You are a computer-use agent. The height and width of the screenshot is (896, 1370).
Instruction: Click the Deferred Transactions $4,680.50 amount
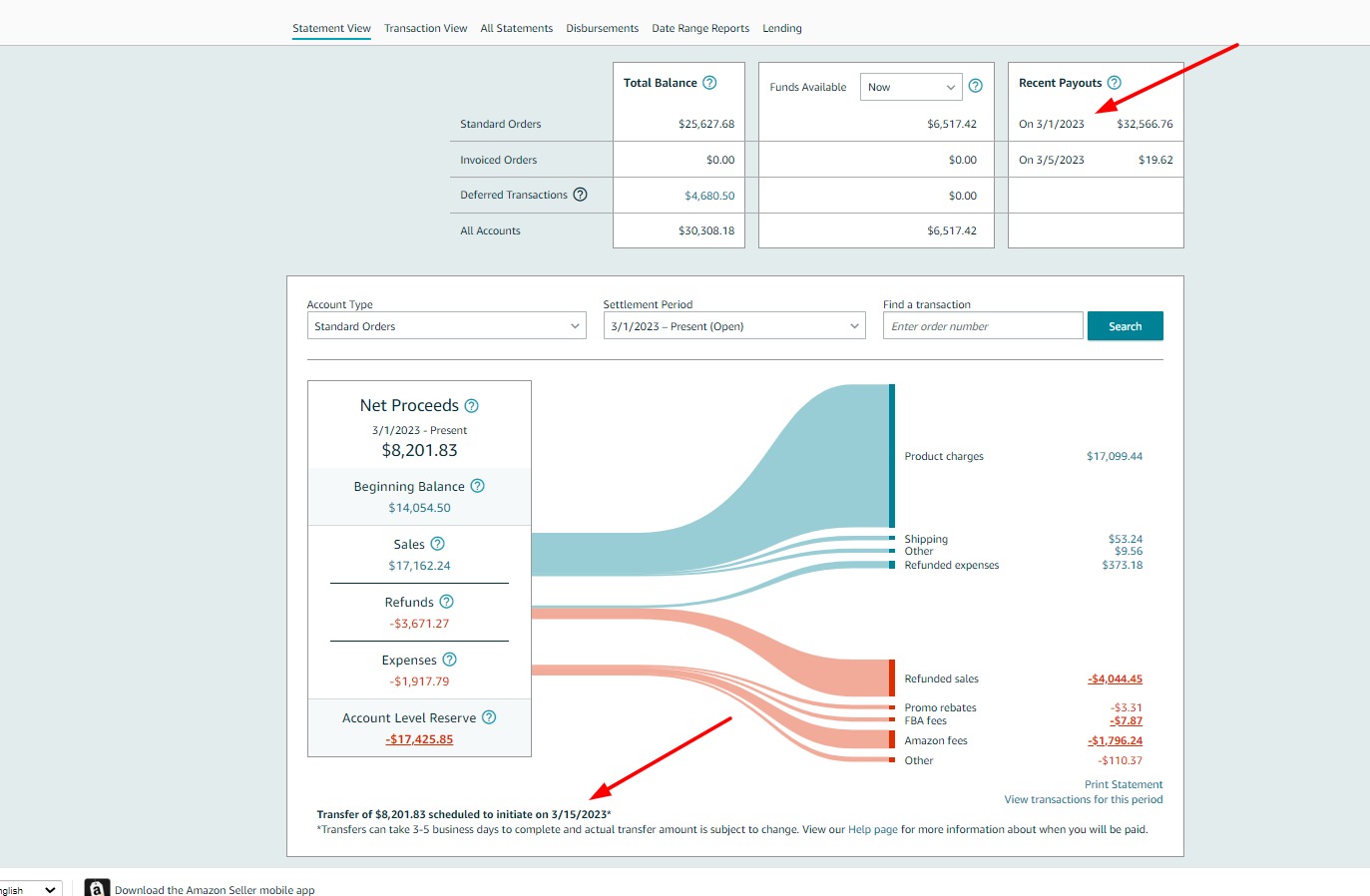[708, 196]
